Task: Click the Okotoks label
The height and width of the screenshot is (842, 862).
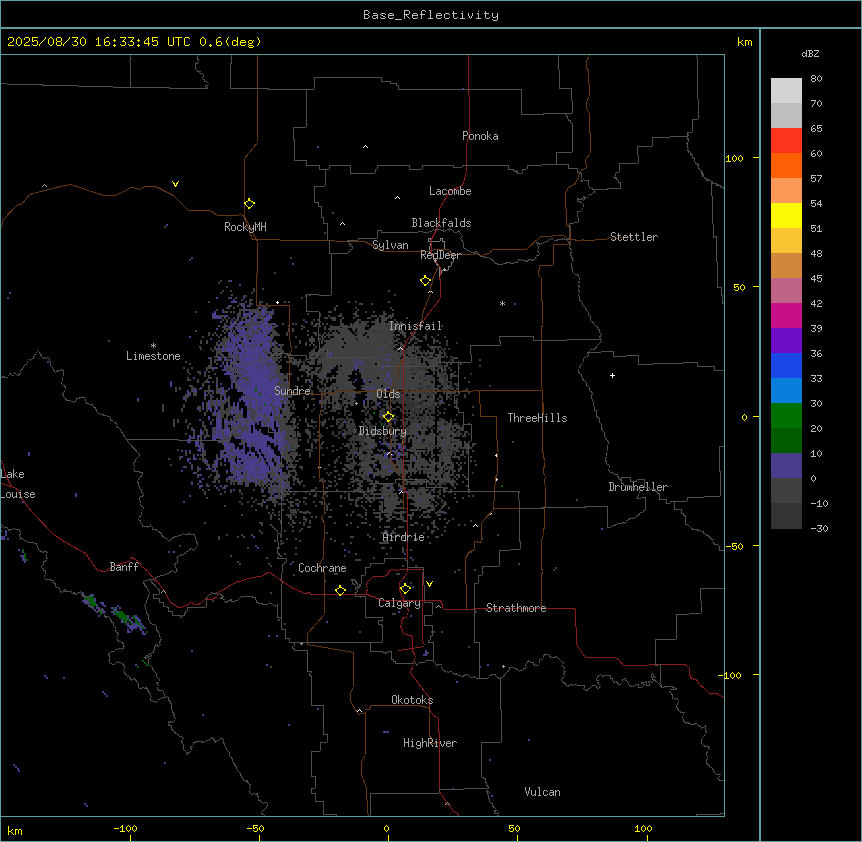Action: 412,700
